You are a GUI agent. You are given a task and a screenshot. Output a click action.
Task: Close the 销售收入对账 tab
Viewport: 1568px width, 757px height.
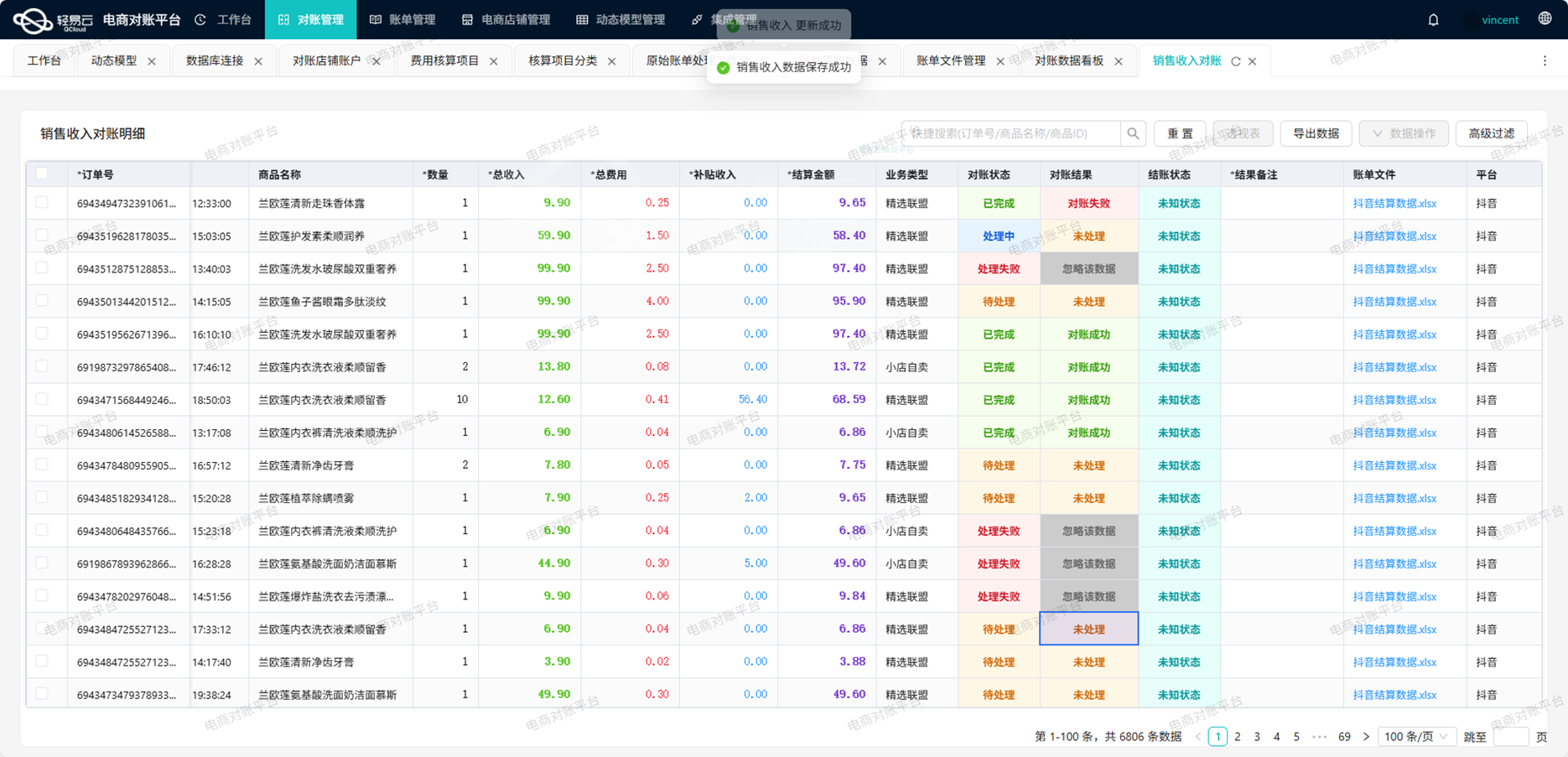tap(1252, 61)
